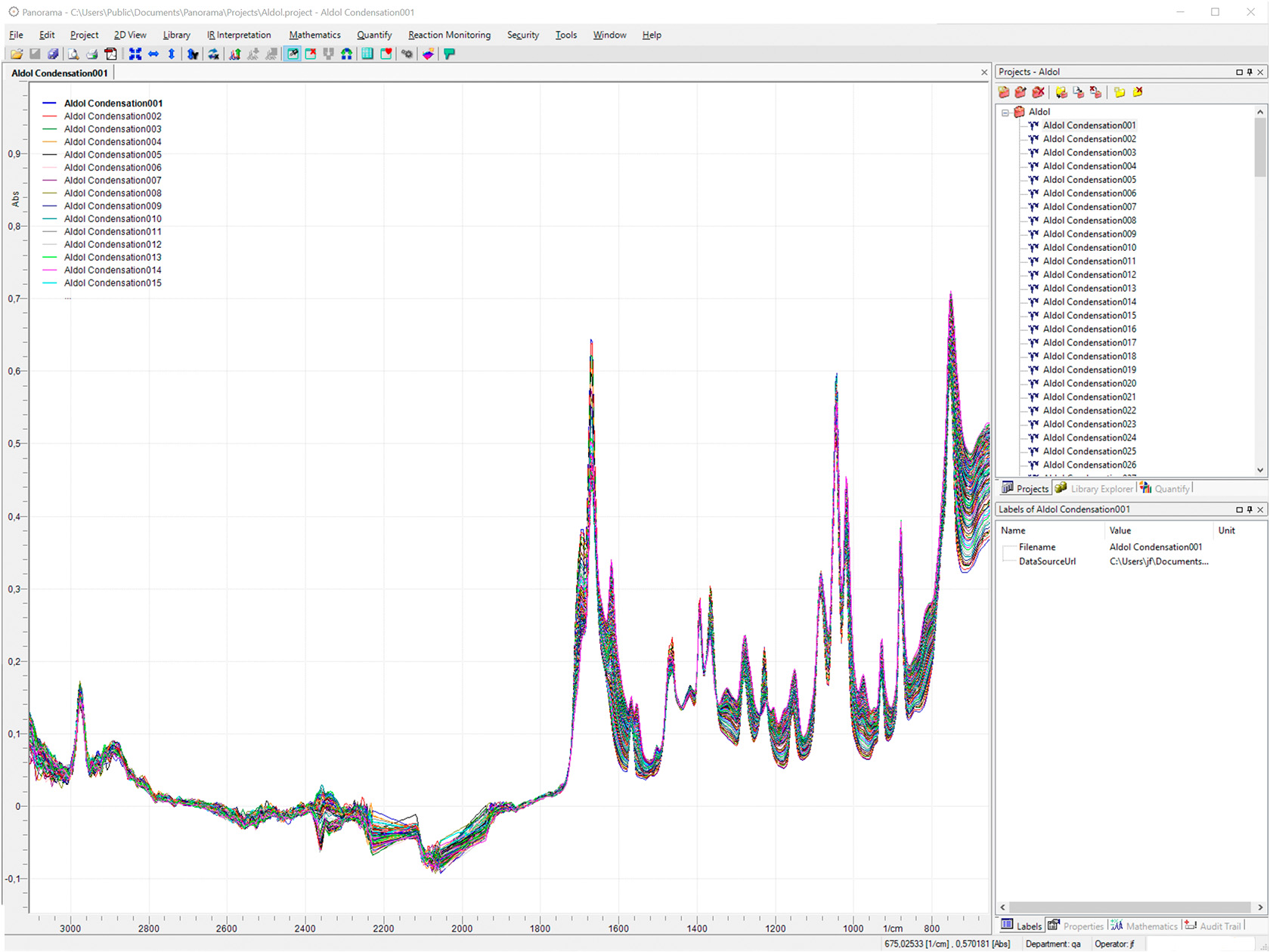Click the PDF export toolbar icon
The image size is (1270, 952).
point(110,54)
